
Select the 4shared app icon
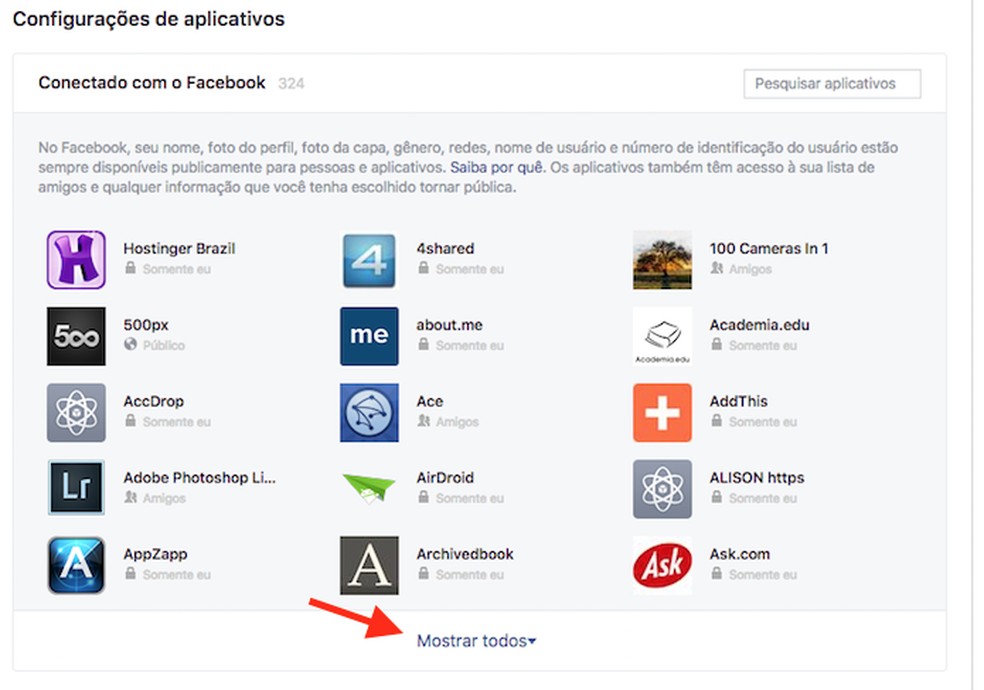(x=369, y=262)
